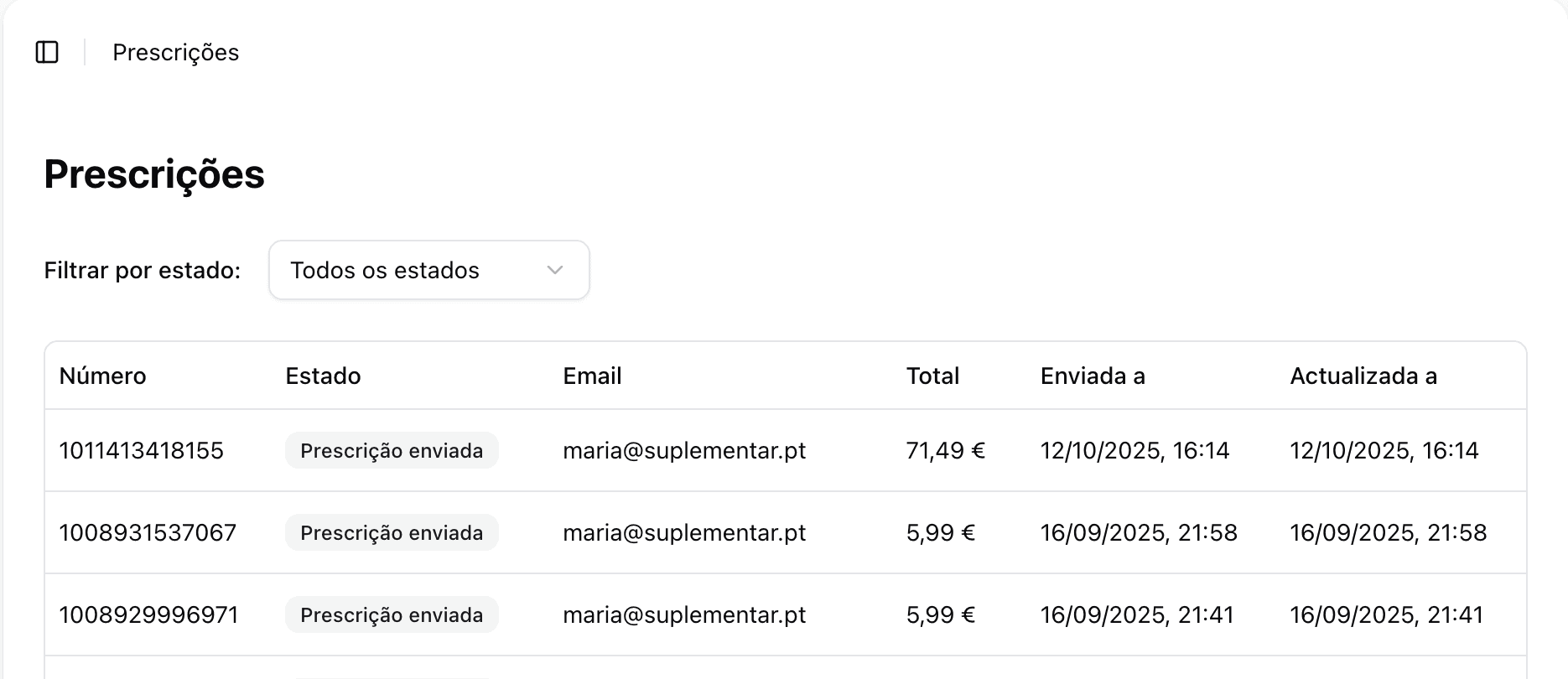
Task: Open prescription number 1011413418155
Action: pos(141,450)
